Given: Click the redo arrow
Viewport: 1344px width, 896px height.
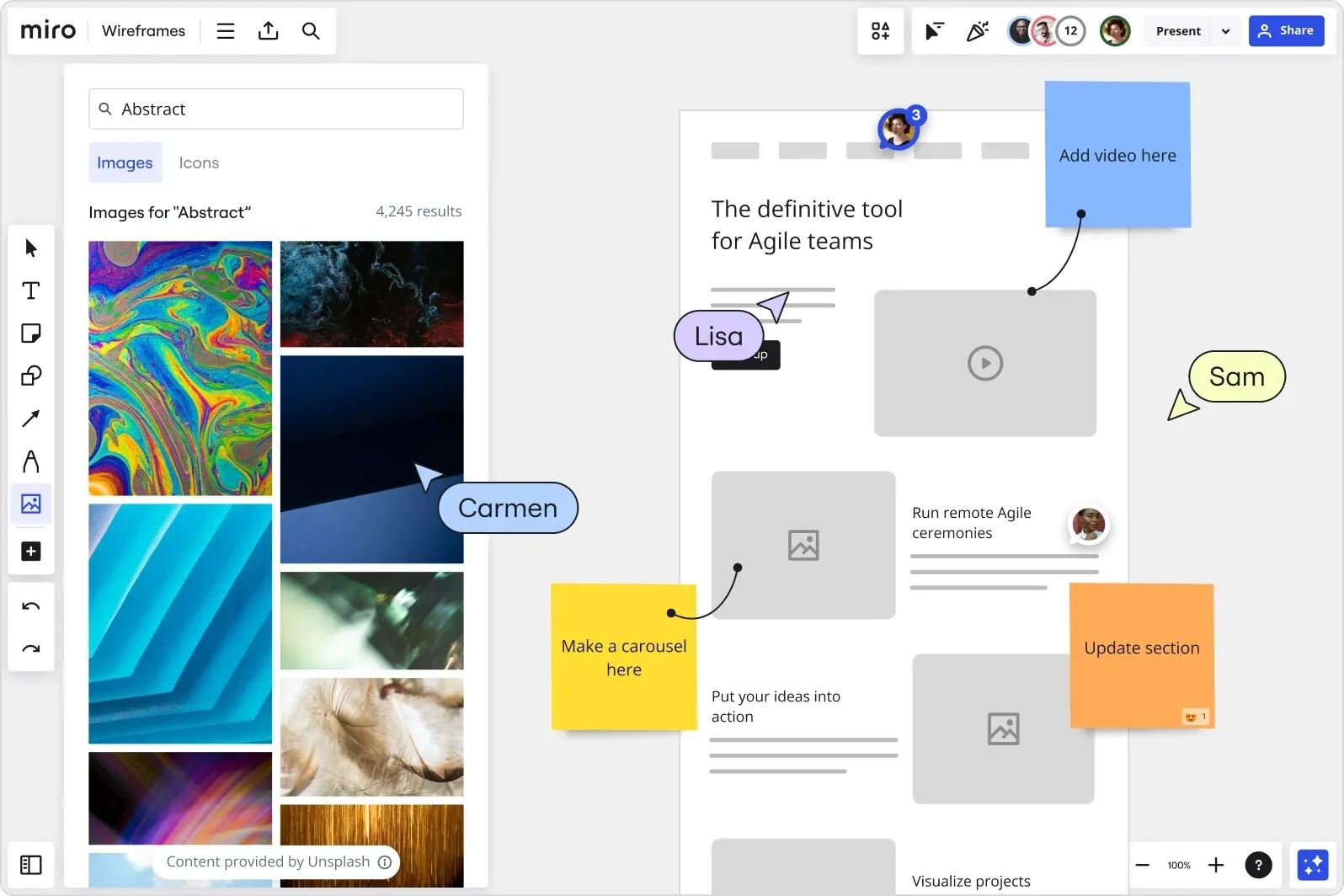Looking at the screenshot, I should [x=31, y=648].
